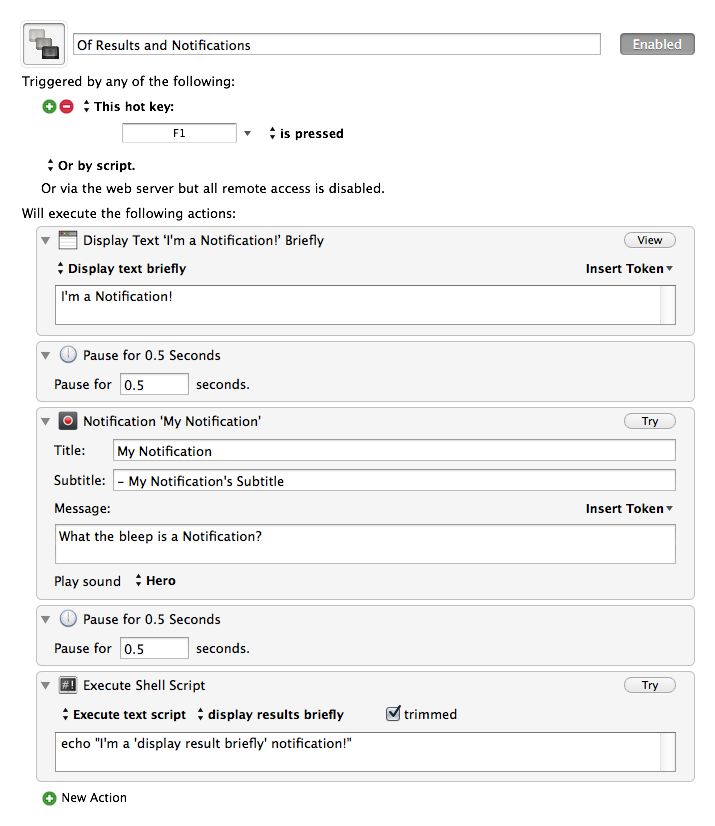This screenshot has width=715, height=826.
Task: Add a new trigger with the green plus
Action: [x=49, y=106]
